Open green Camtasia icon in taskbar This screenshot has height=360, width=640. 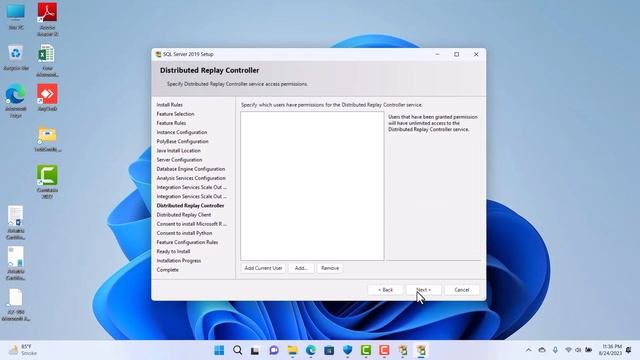pyautogui.click(x=366, y=350)
